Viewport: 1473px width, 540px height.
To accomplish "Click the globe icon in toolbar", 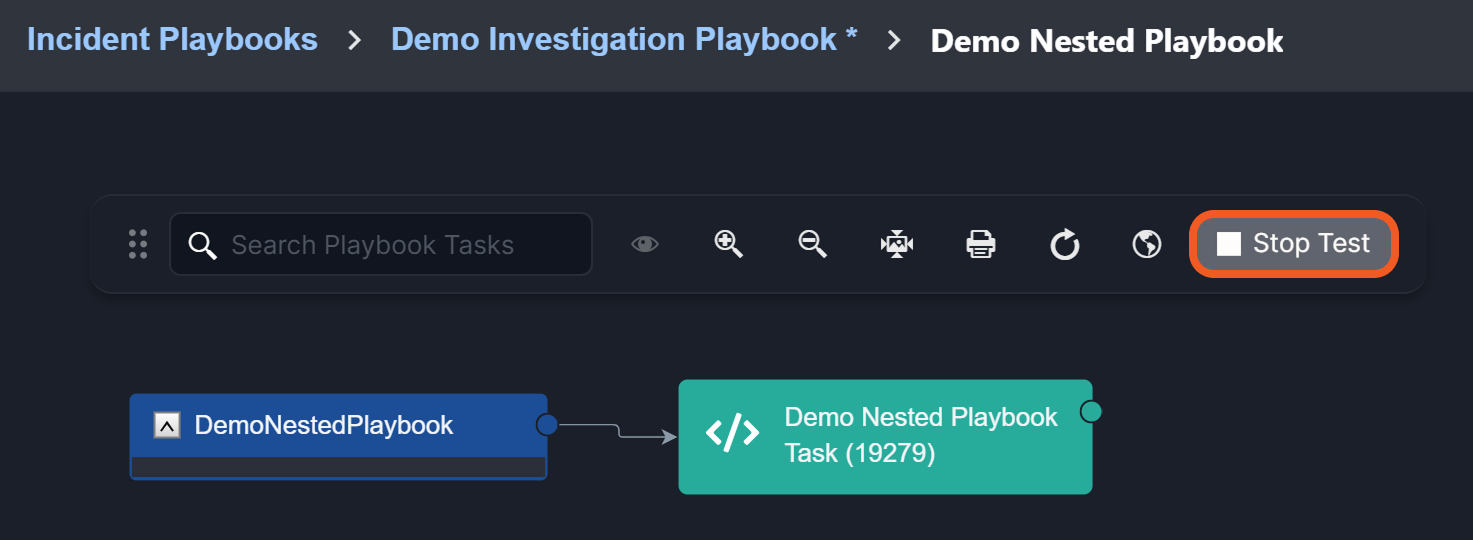I will [x=1147, y=244].
